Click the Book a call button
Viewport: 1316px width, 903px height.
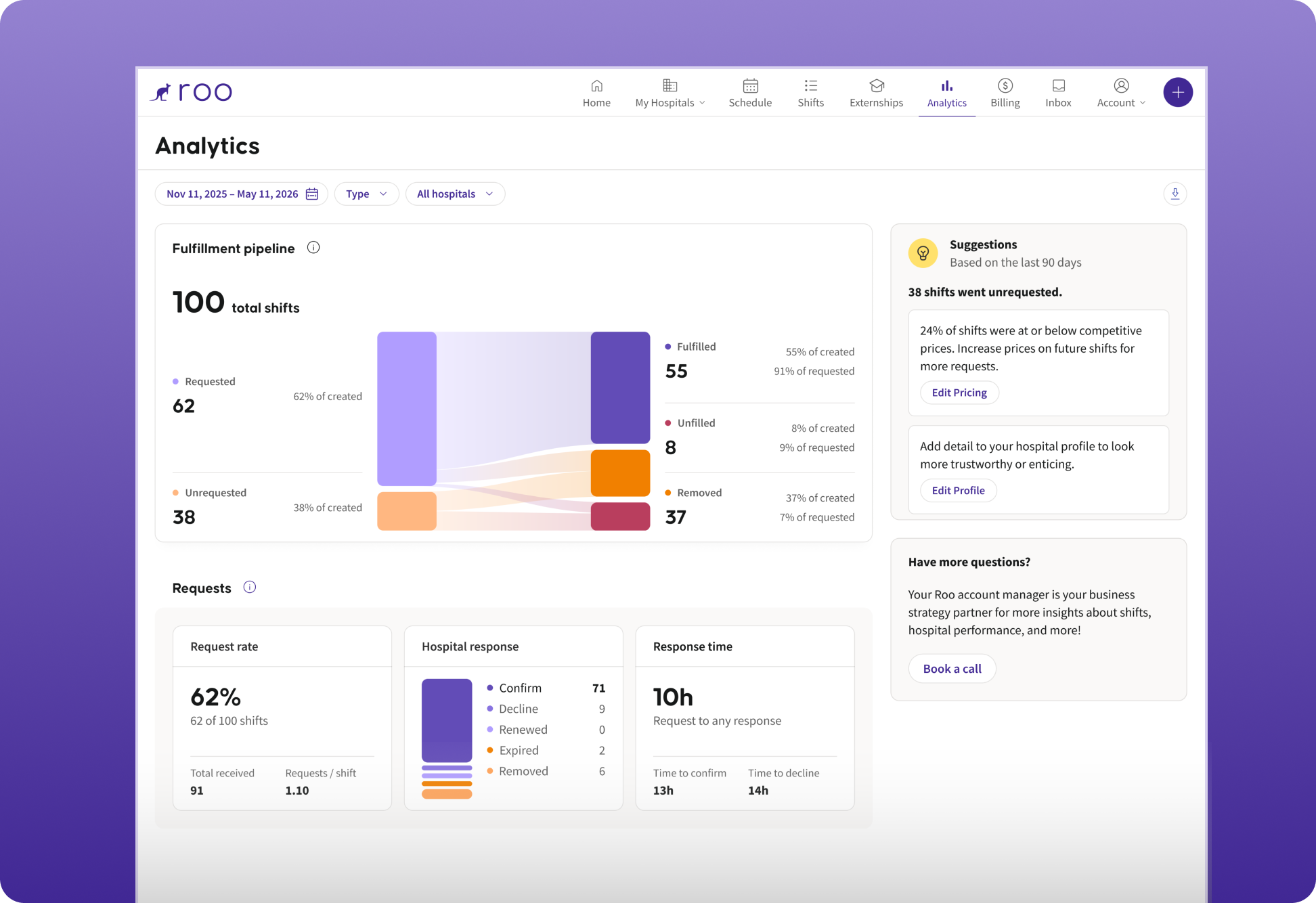[952, 669]
